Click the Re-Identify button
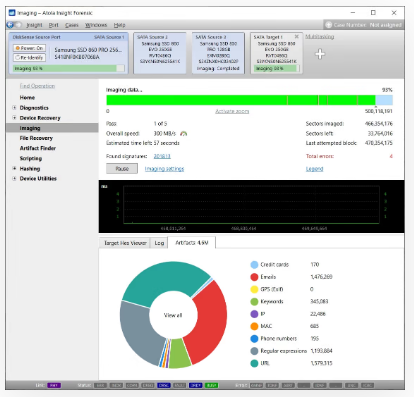 (29, 58)
